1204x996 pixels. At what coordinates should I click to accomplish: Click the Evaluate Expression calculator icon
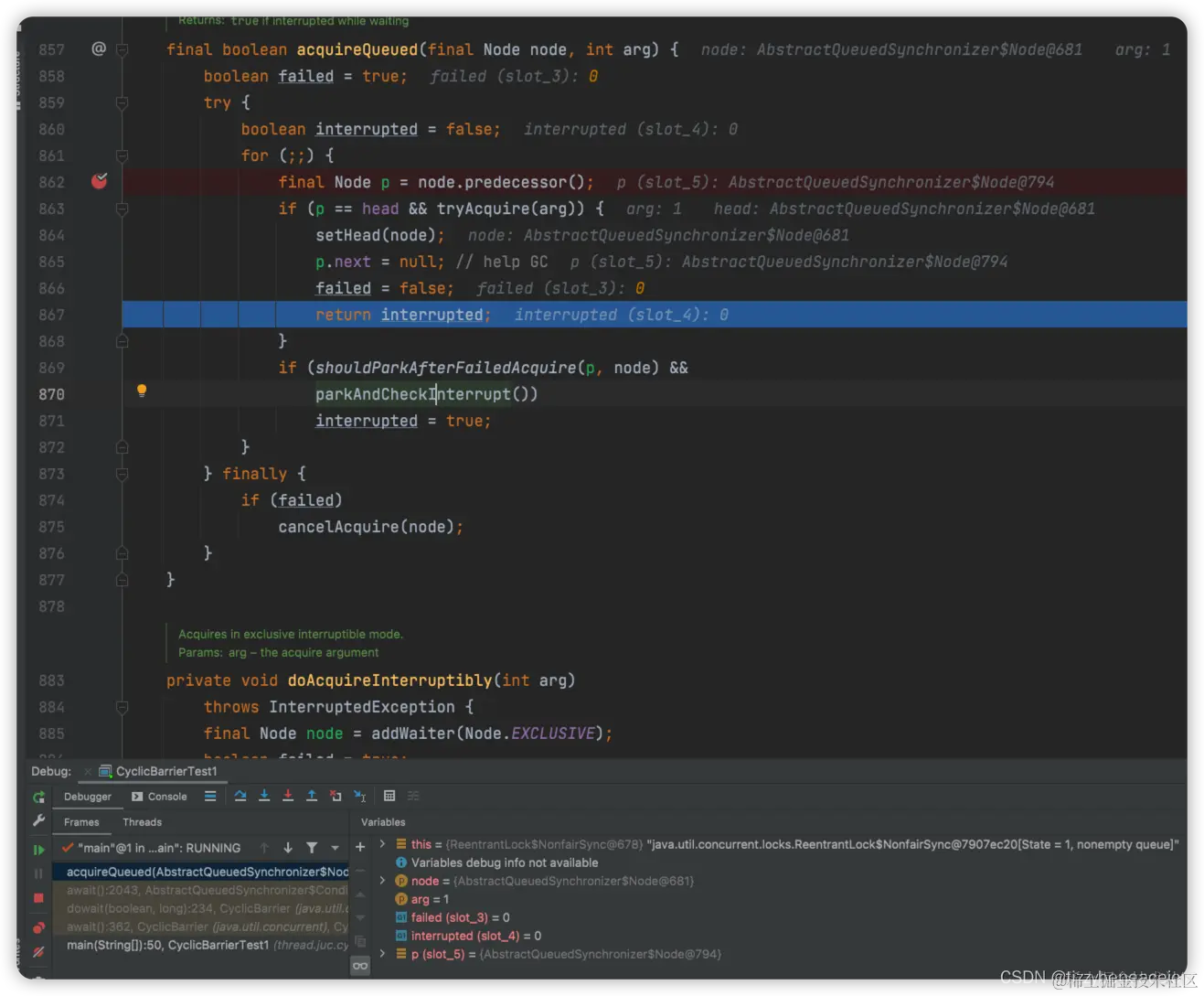pos(389,796)
